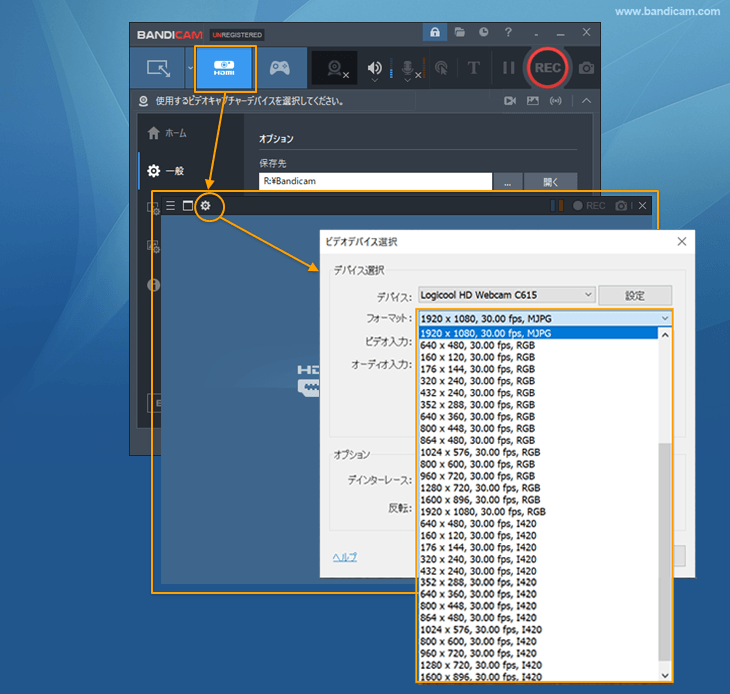Click the browse '...' button
This screenshot has width=730, height=694.
point(507,182)
